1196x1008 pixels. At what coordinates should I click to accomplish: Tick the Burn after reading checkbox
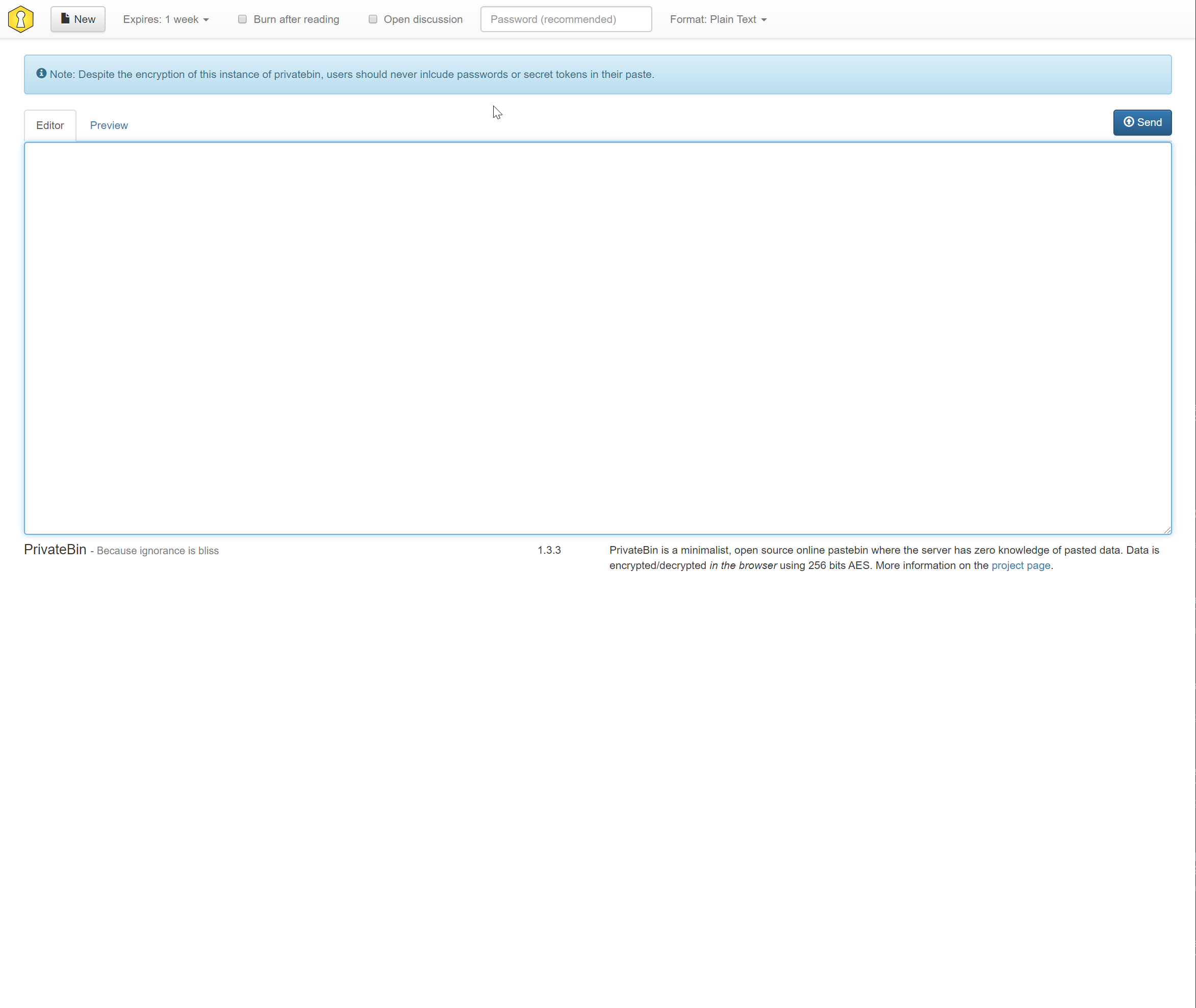[242, 19]
